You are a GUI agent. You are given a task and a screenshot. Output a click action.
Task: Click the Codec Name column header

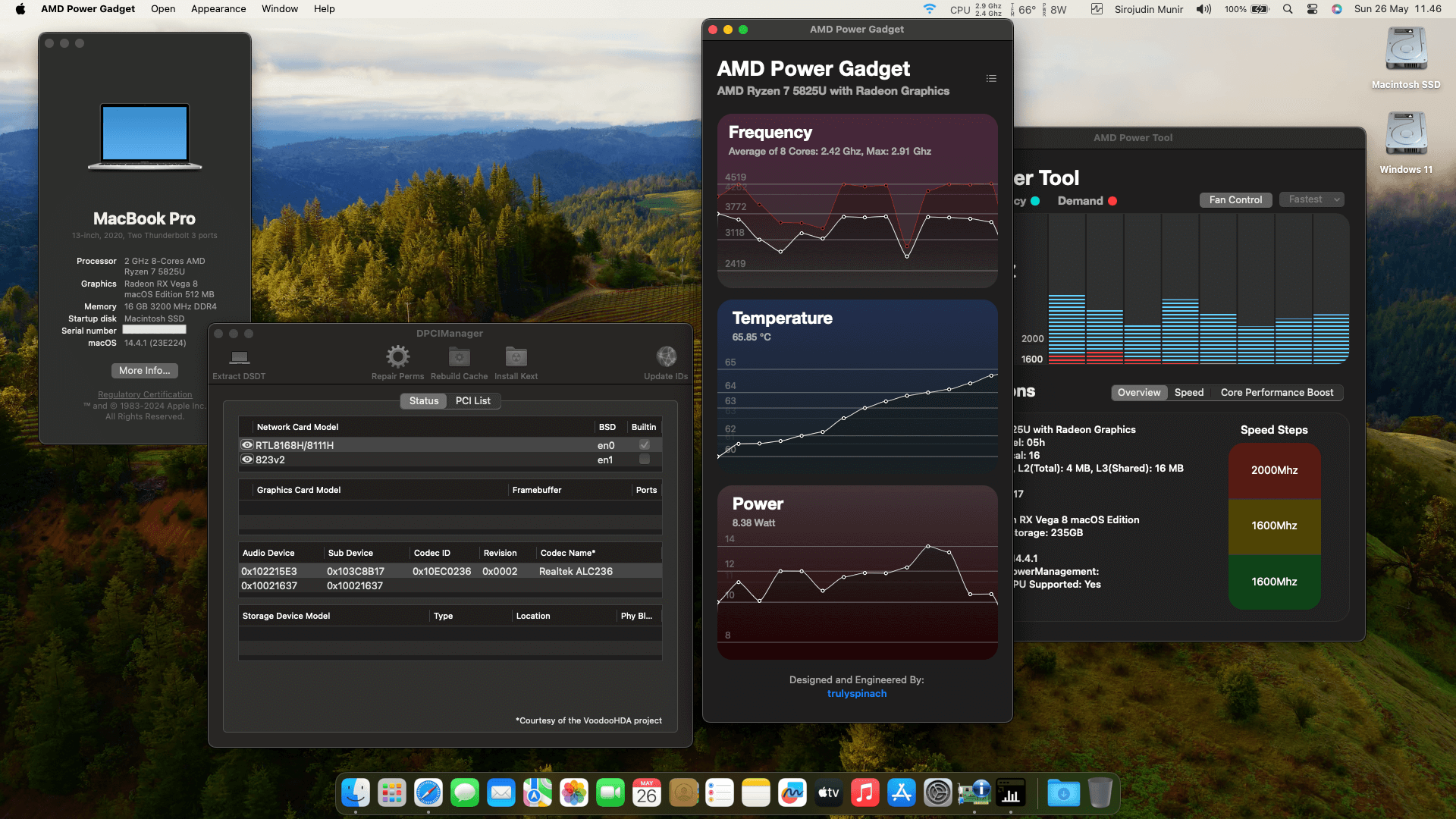[x=599, y=553]
